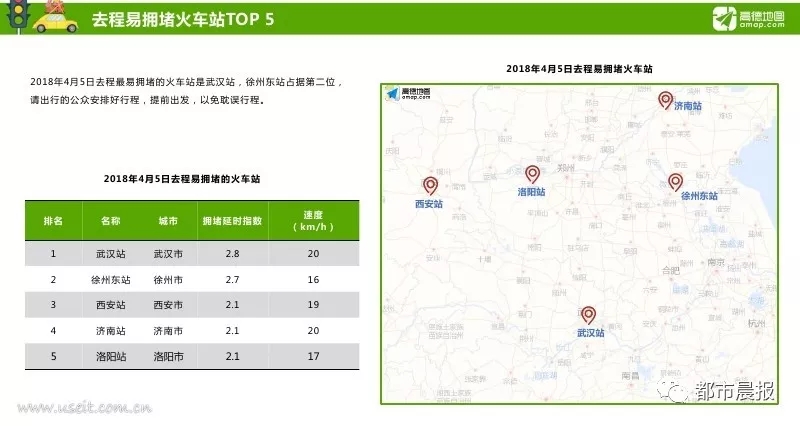Click the WeChat icon beside 都市晨报

pyautogui.click(x=680, y=392)
